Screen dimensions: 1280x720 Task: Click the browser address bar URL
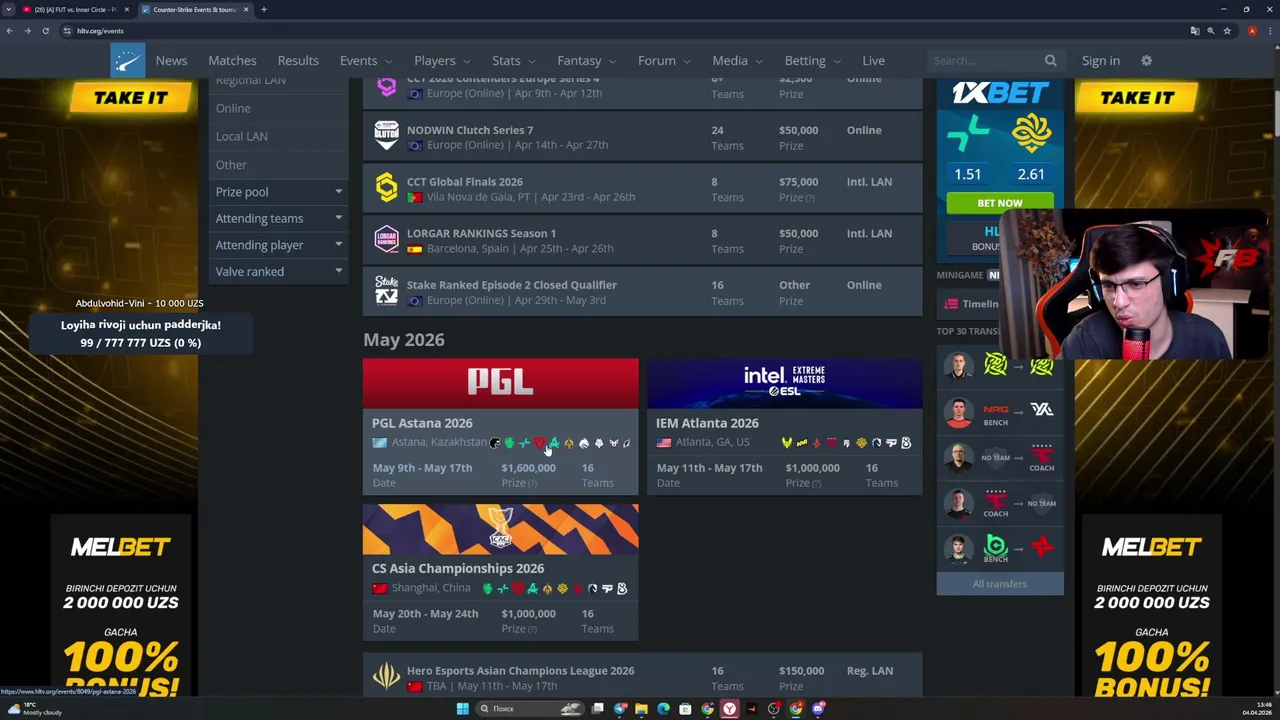coord(100,31)
